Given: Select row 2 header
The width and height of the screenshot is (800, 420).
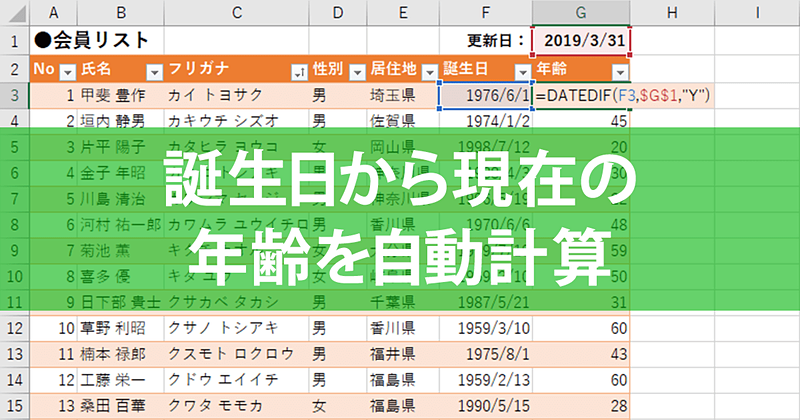Looking at the screenshot, I should tap(15, 69).
